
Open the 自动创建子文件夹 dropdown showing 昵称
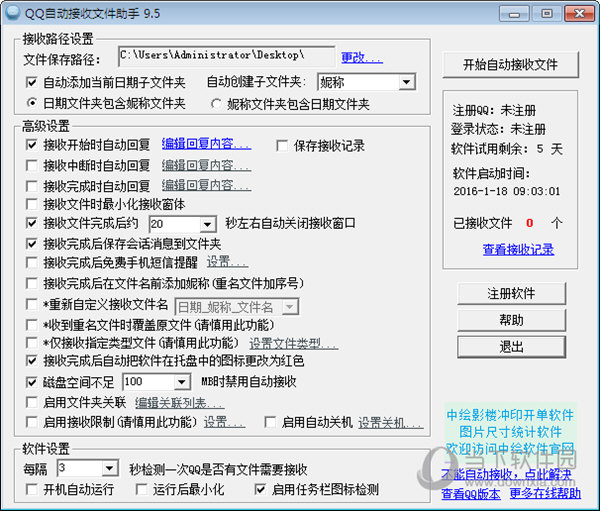(x=406, y=82)
